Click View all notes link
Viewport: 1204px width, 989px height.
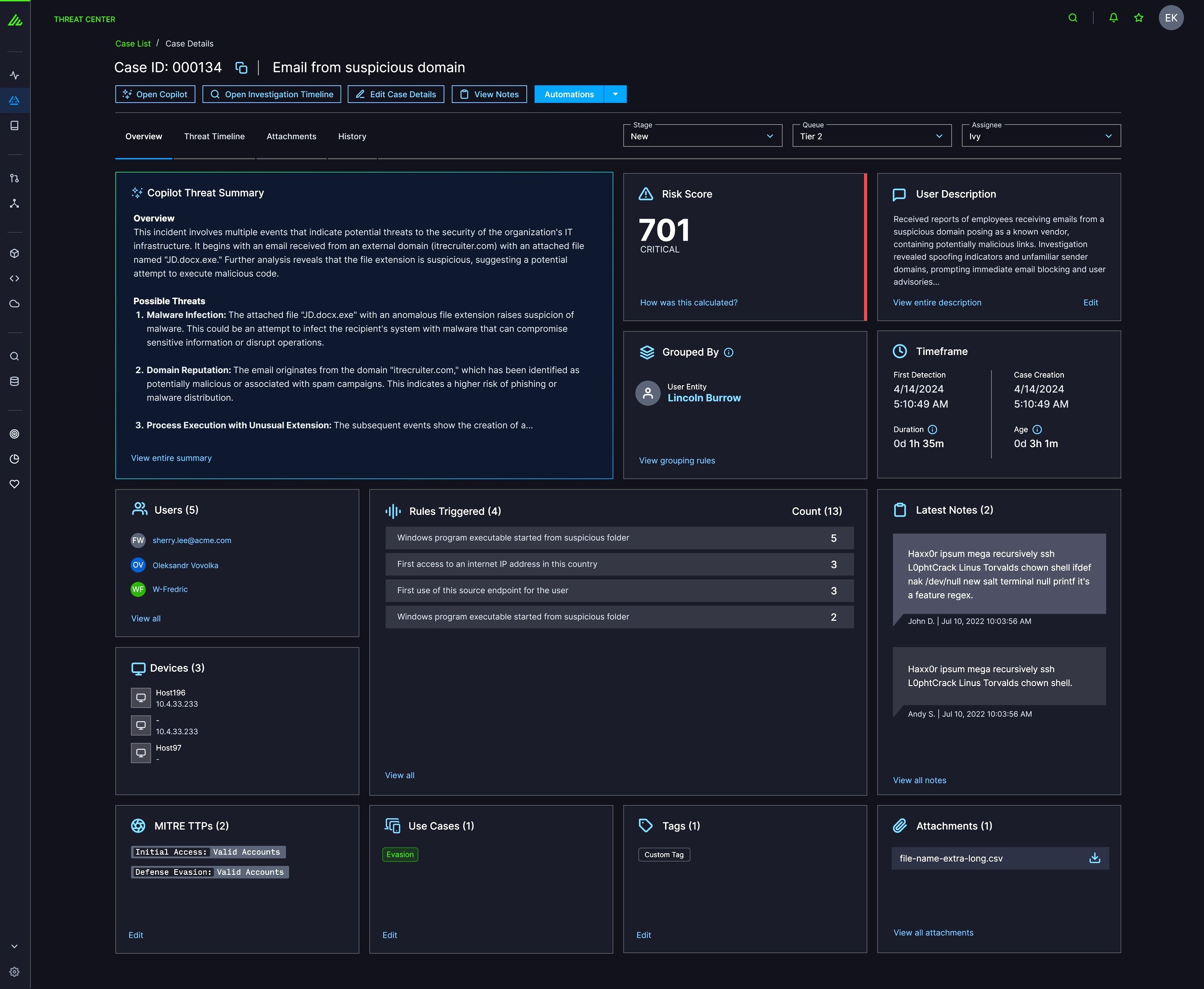920,781
